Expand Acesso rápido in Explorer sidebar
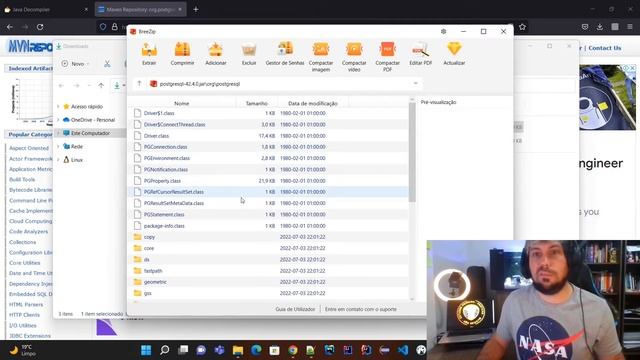Screen dimensions: 640x360 pos(58,107)
